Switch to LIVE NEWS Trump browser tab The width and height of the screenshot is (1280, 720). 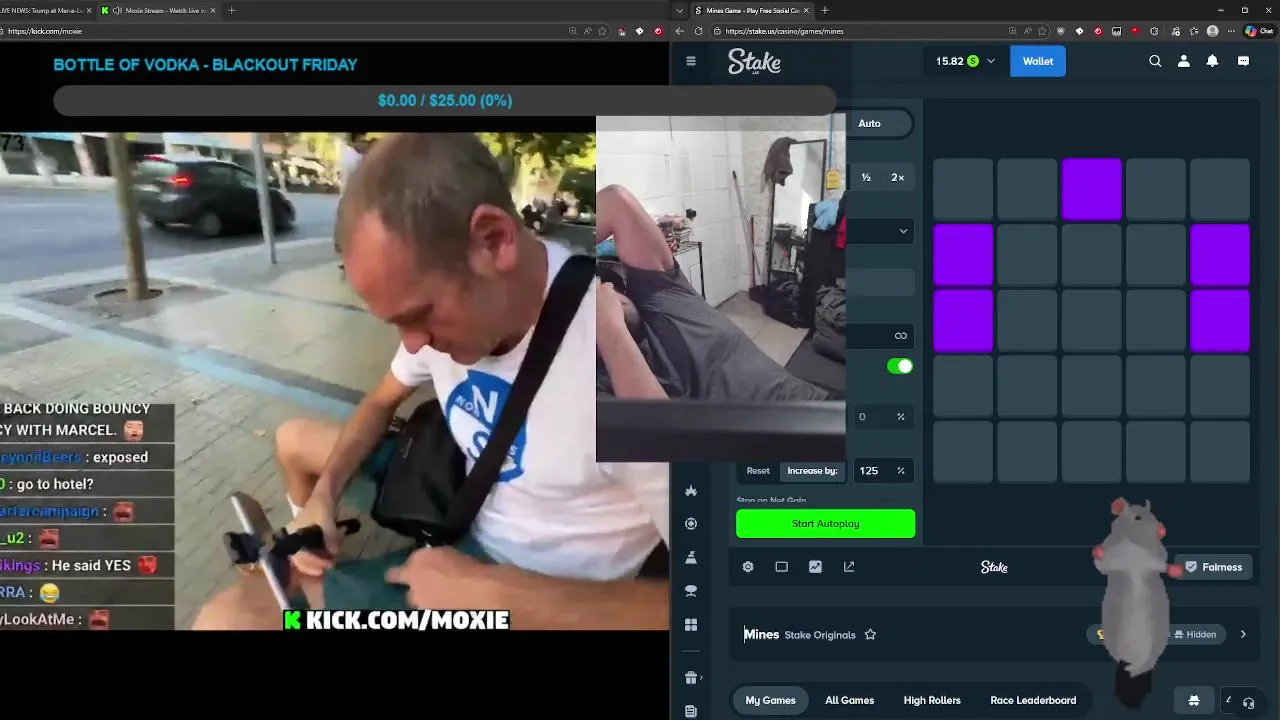pyautogui.click(x=45, y=10)
